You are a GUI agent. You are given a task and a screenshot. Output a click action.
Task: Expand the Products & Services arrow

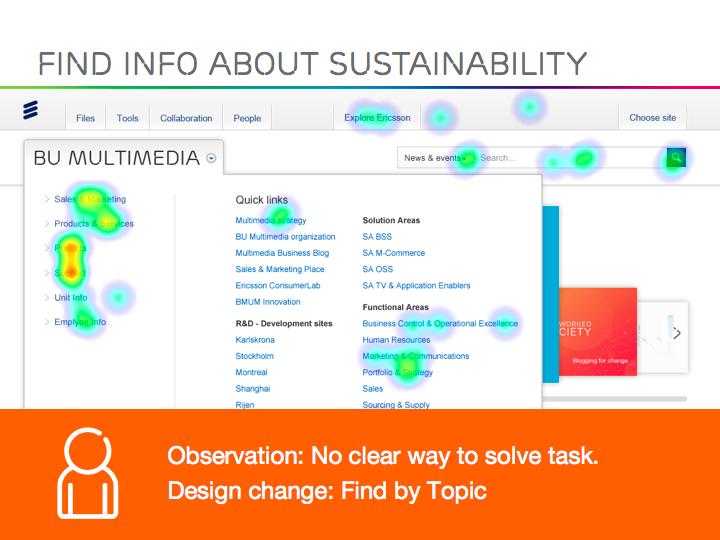(x=47, y=224)
